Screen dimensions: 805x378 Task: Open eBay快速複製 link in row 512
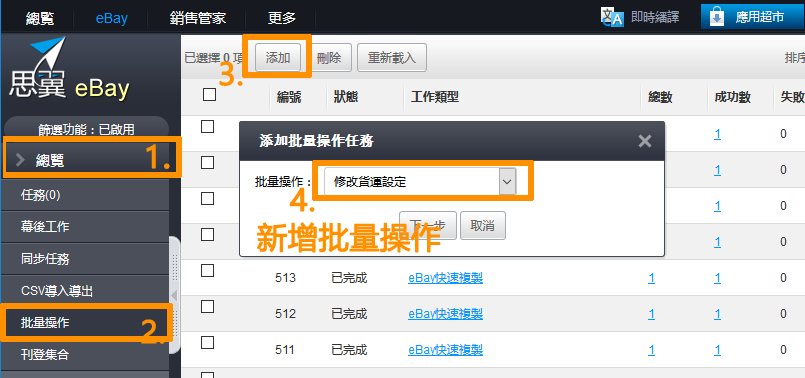pos(446,314)
